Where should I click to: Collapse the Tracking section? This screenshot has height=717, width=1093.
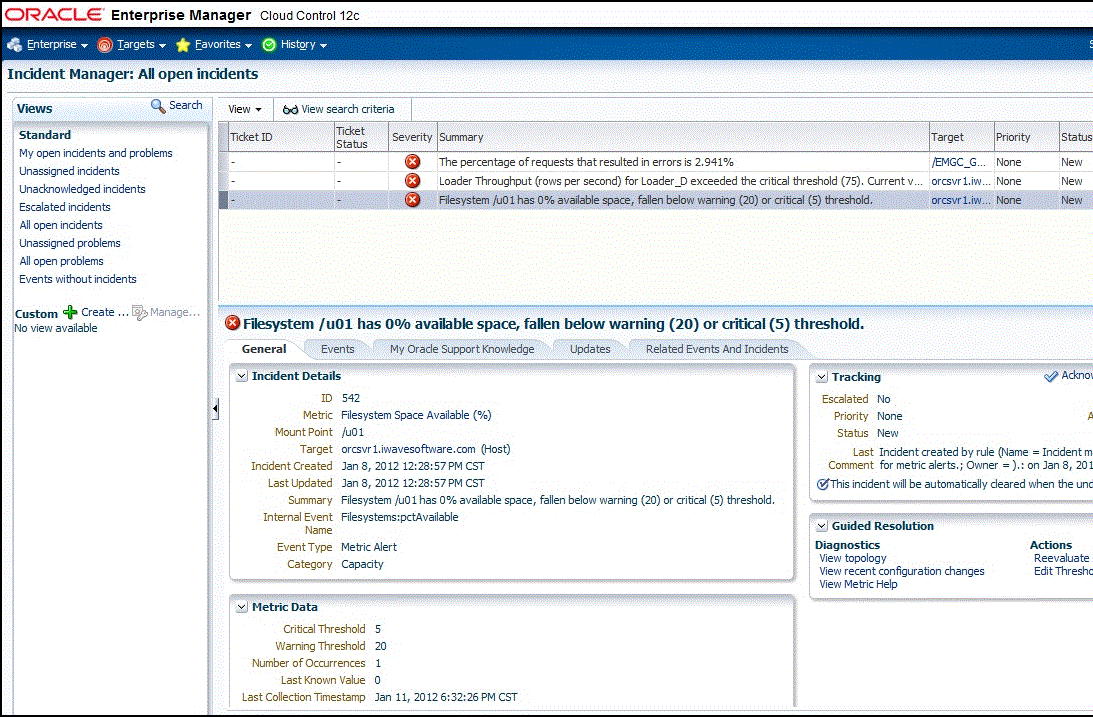822,377
